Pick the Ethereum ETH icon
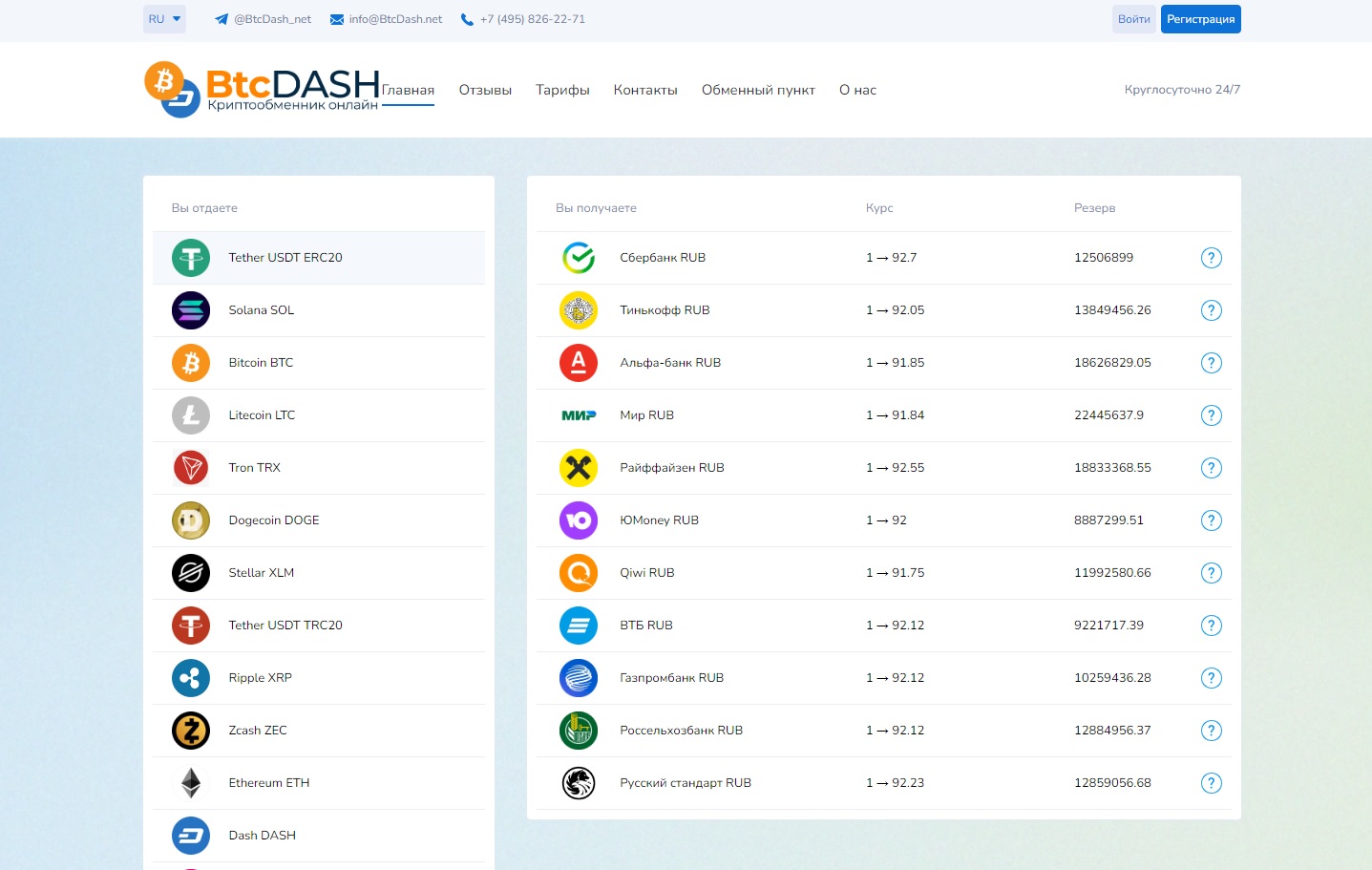Image resolution: width=1372 pixels, height=870 pixels. point(191,783)
